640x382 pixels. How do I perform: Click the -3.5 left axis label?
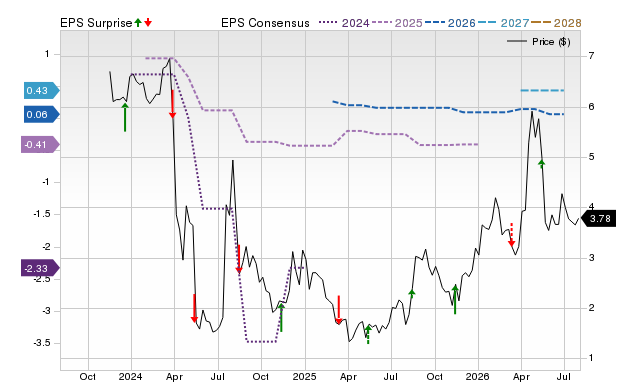pos(42,343)
